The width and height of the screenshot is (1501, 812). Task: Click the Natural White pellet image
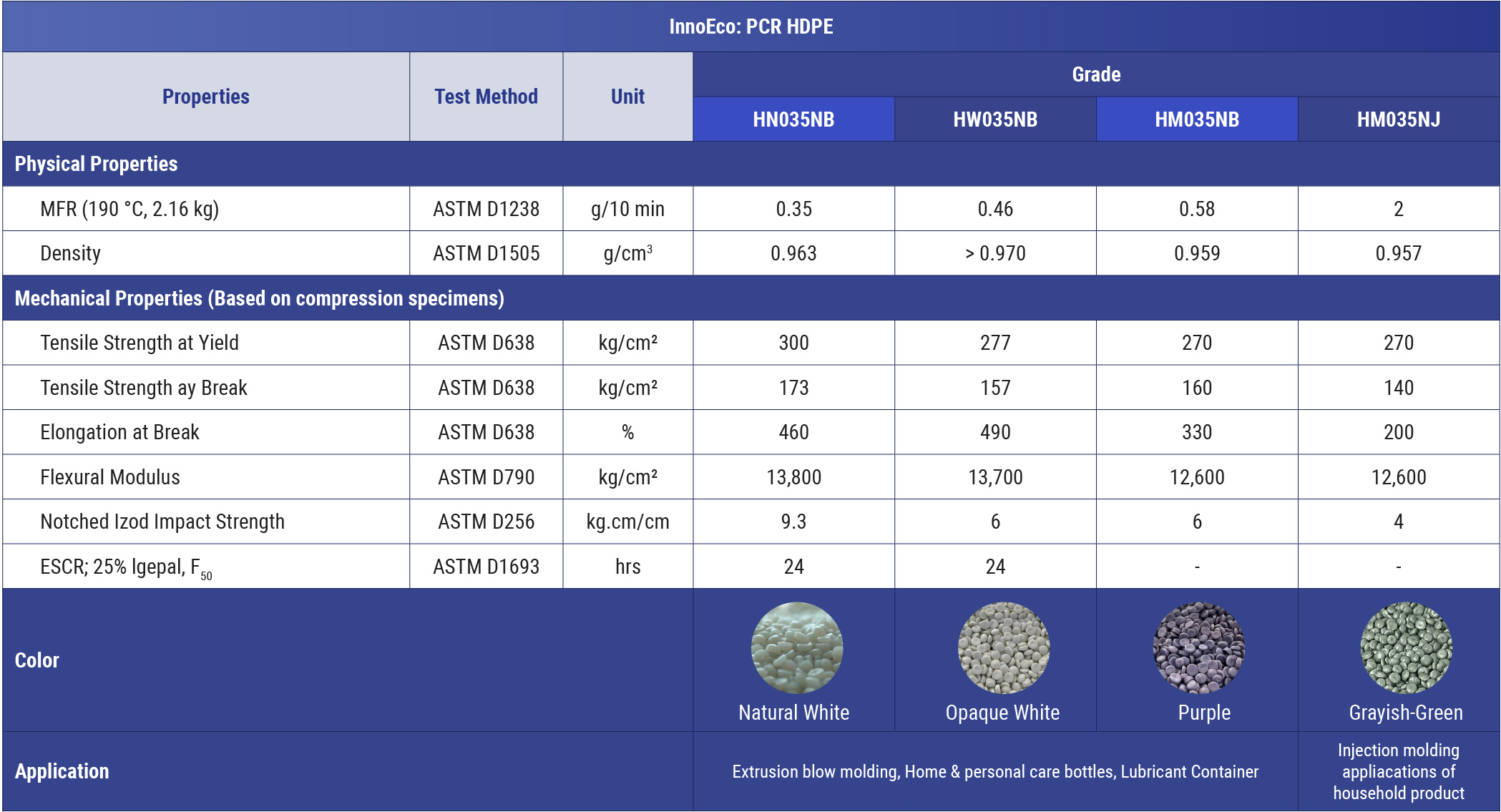(x=796, y=647)
